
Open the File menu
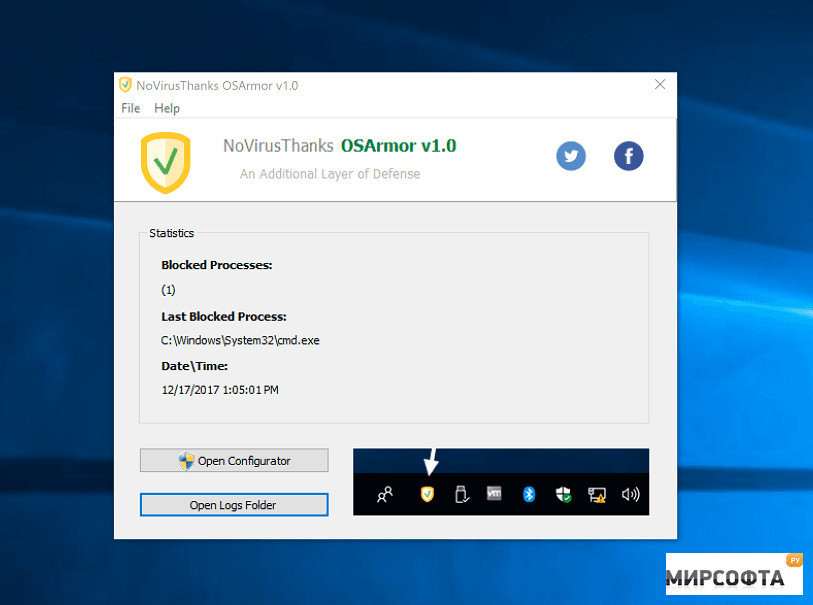pos(131,108)
